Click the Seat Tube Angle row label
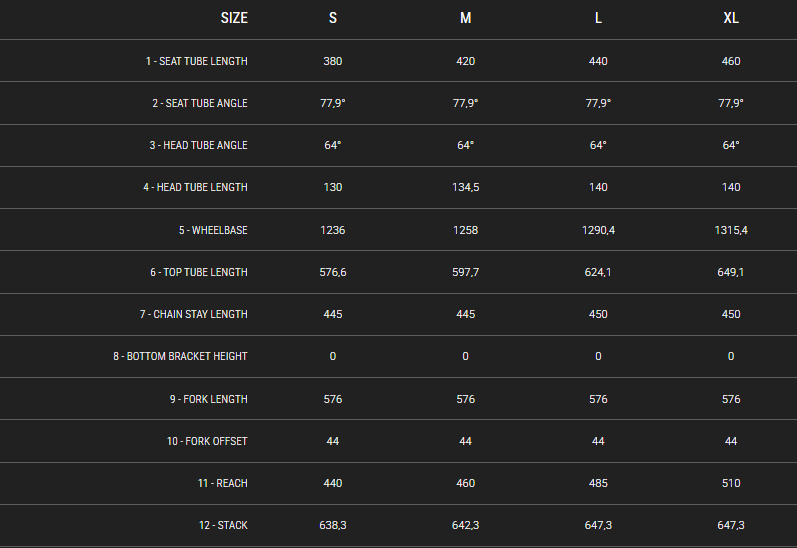797x548 pixels. coord(200,103)
